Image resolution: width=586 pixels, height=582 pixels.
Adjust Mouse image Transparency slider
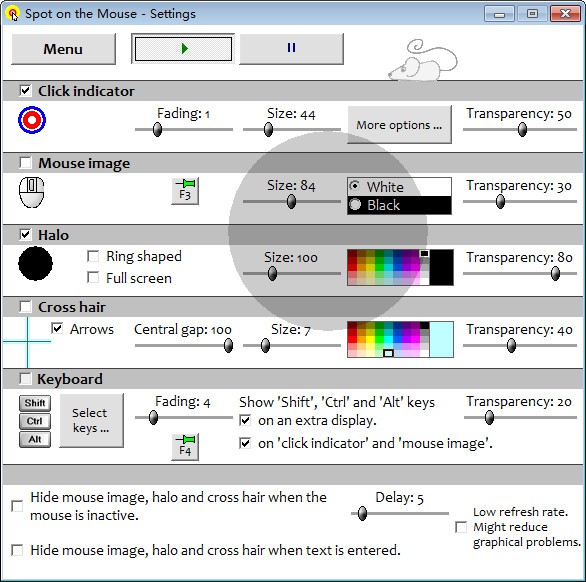(x=520, y=202)
